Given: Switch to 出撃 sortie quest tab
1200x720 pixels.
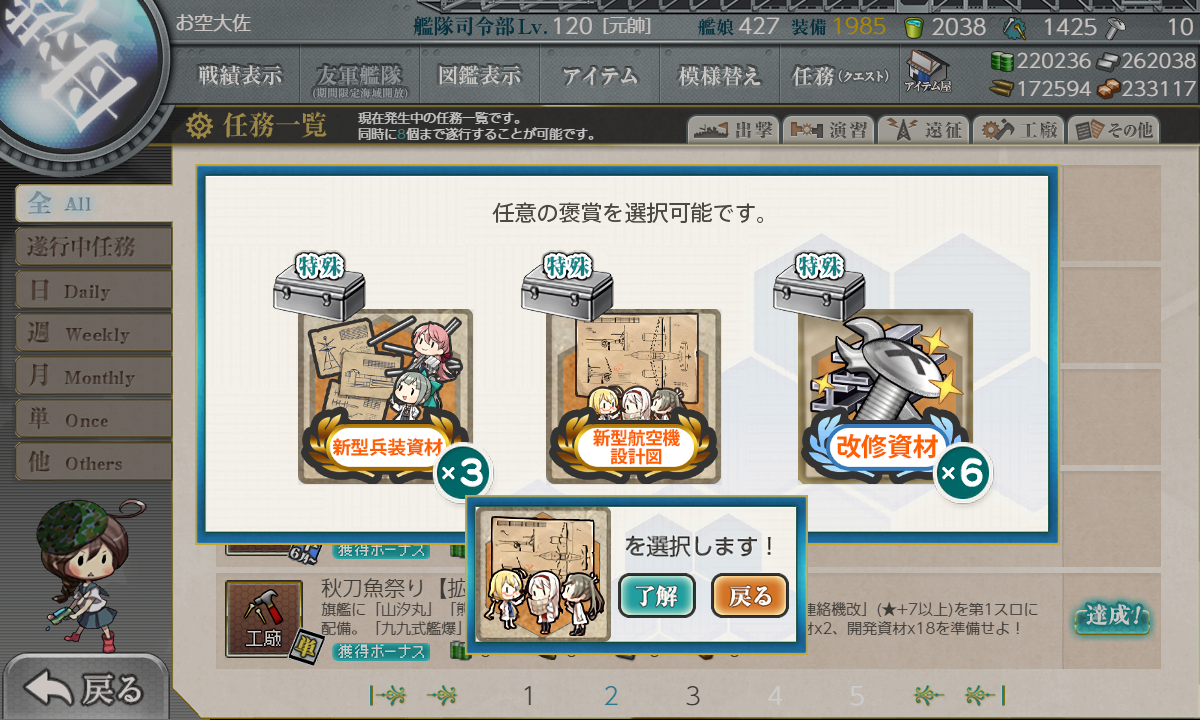Looking at the screenshot, I should [x=732, y=130].
